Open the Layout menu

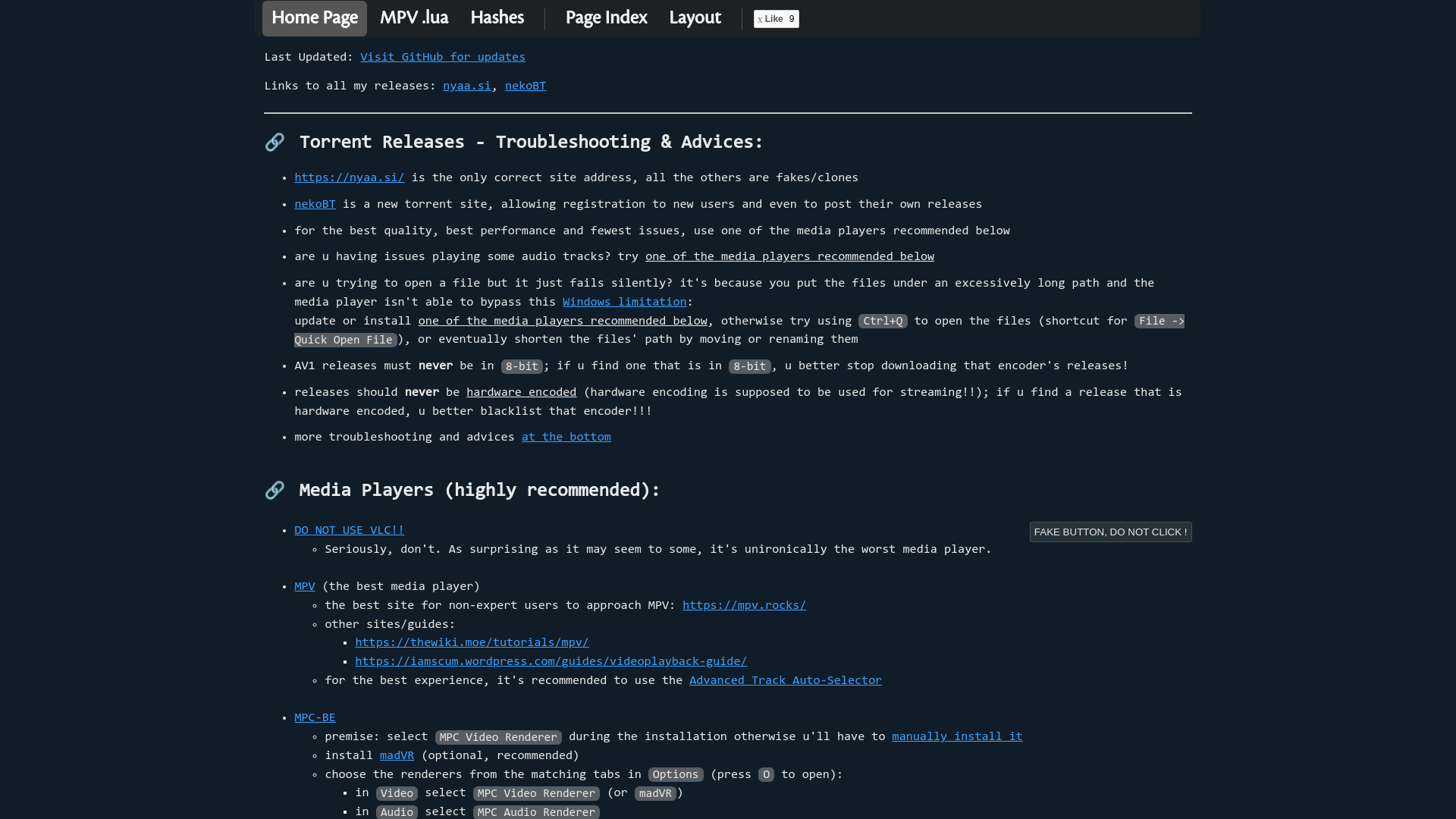point(695,18)
